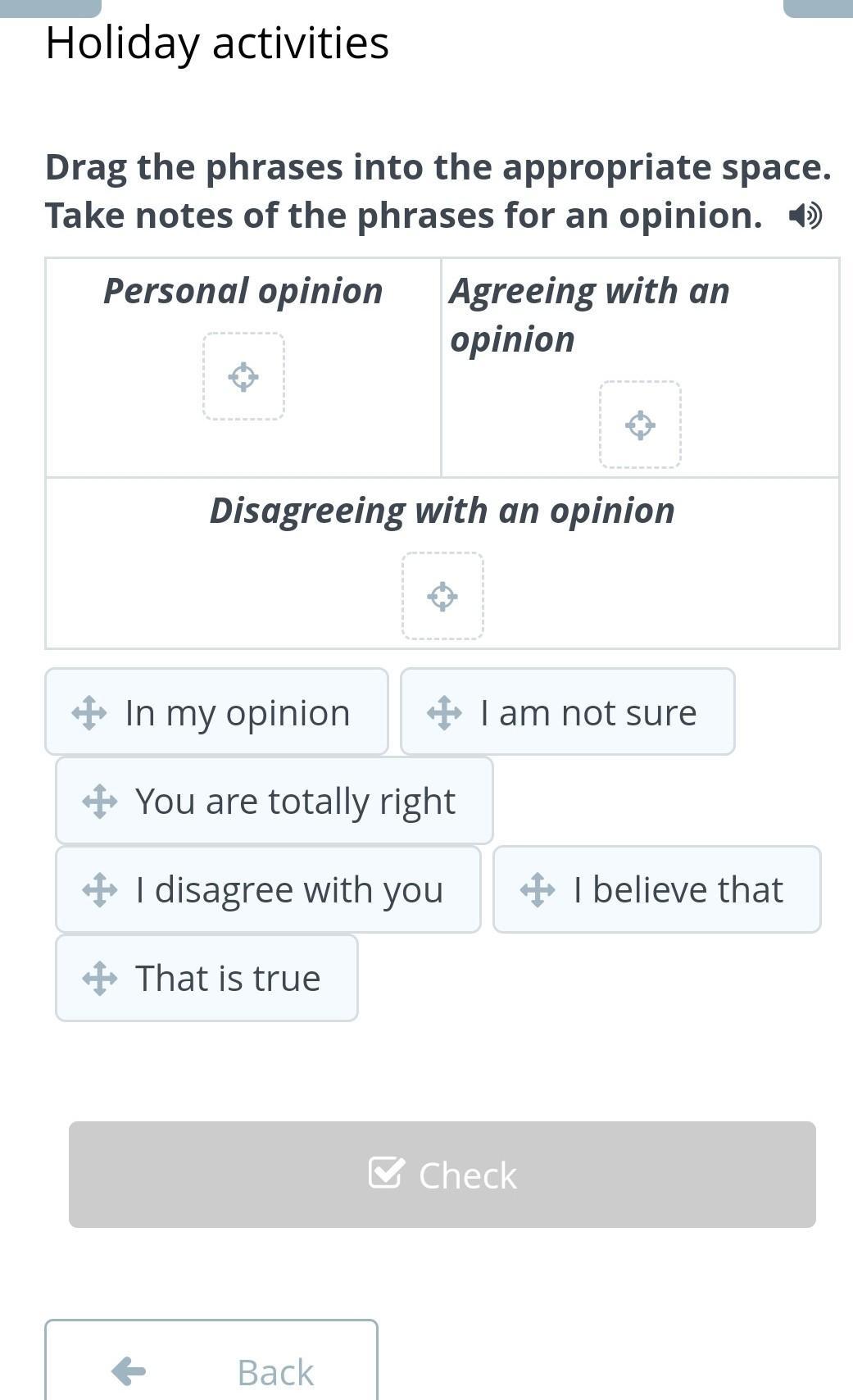Select the 'I disagree with you' phrase
The height and width of the screenshot is (1400, 853).
268,889
